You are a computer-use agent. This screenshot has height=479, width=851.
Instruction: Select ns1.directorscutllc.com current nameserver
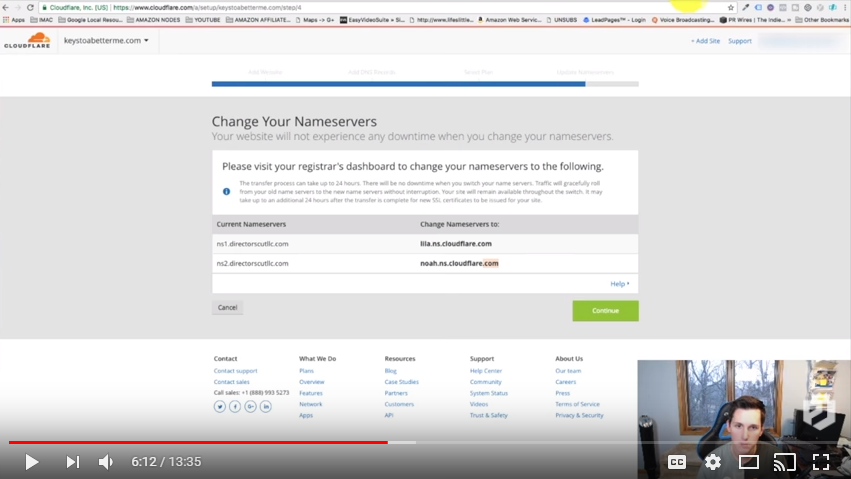click(x=252, y=244)
